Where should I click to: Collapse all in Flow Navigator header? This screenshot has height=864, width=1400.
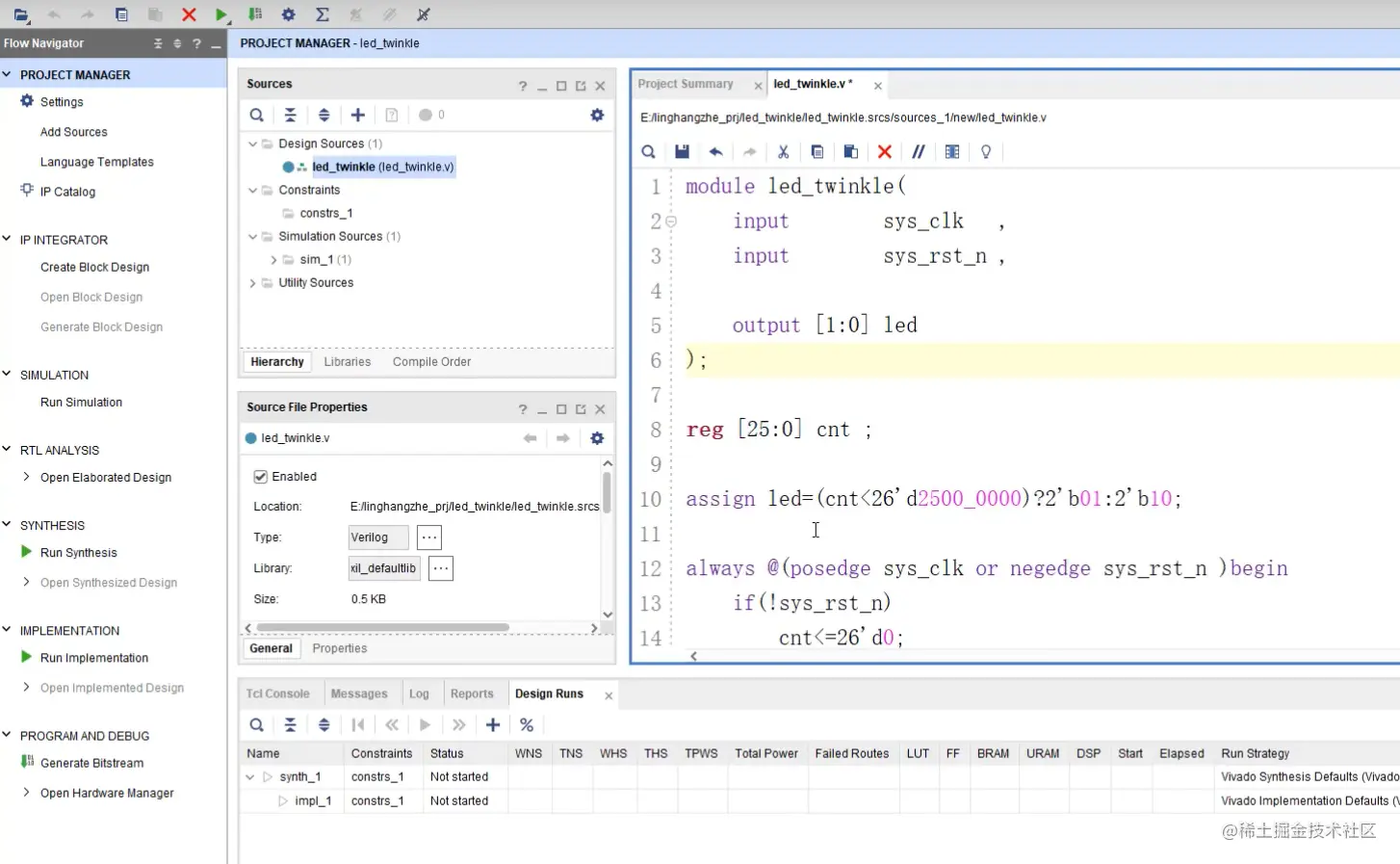(x=158, y=43)
